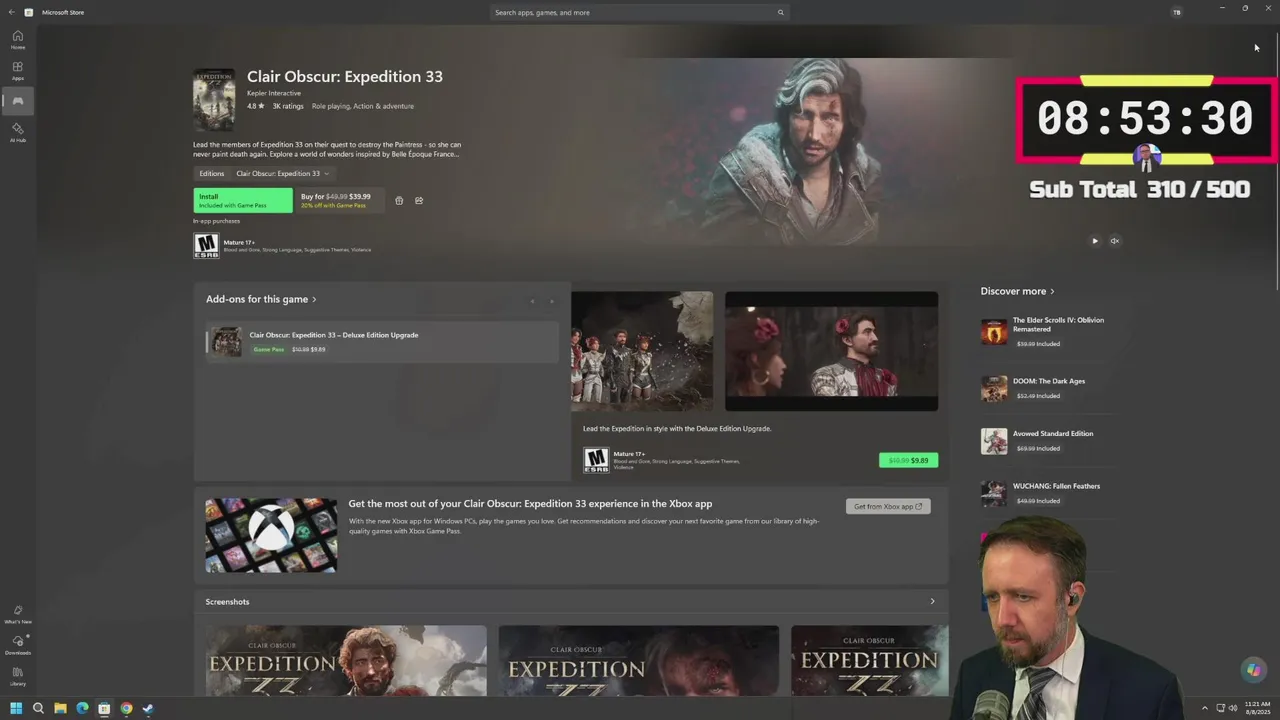Click the add-ons carousel previous arrow
The image size is (1280, 720).
[532, 301]
